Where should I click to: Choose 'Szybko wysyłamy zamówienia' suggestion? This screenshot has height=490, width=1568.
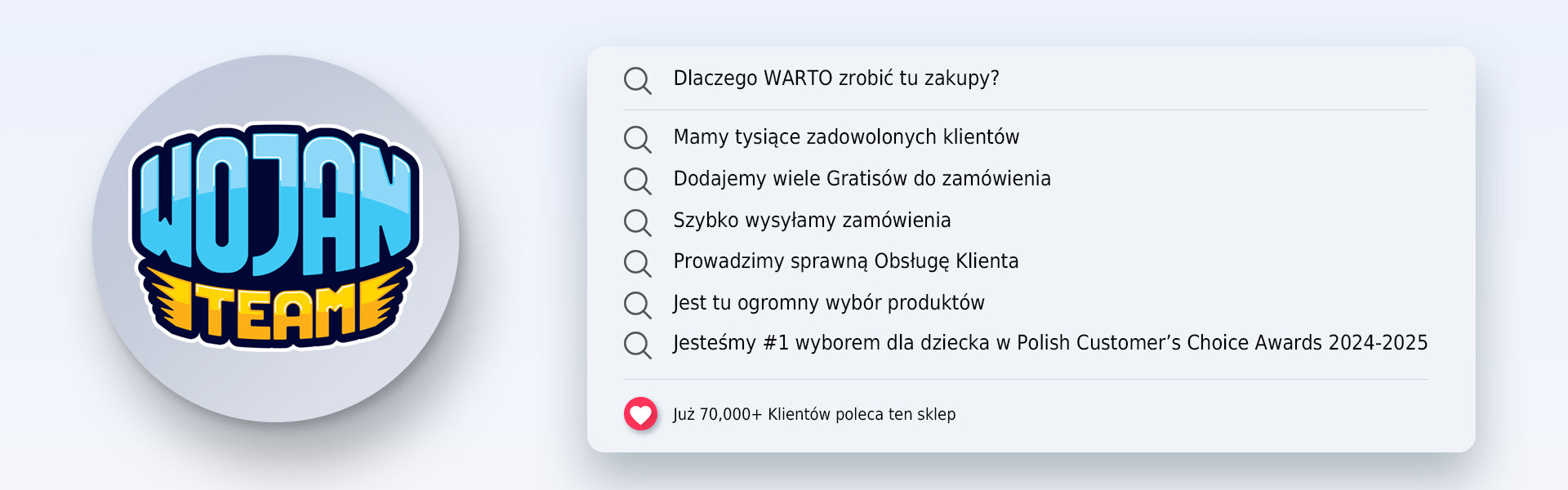[812, 220]
